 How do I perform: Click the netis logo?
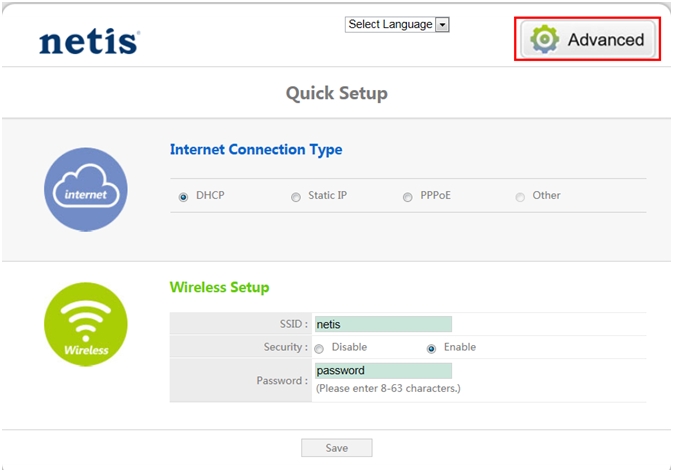coord(89,41)
